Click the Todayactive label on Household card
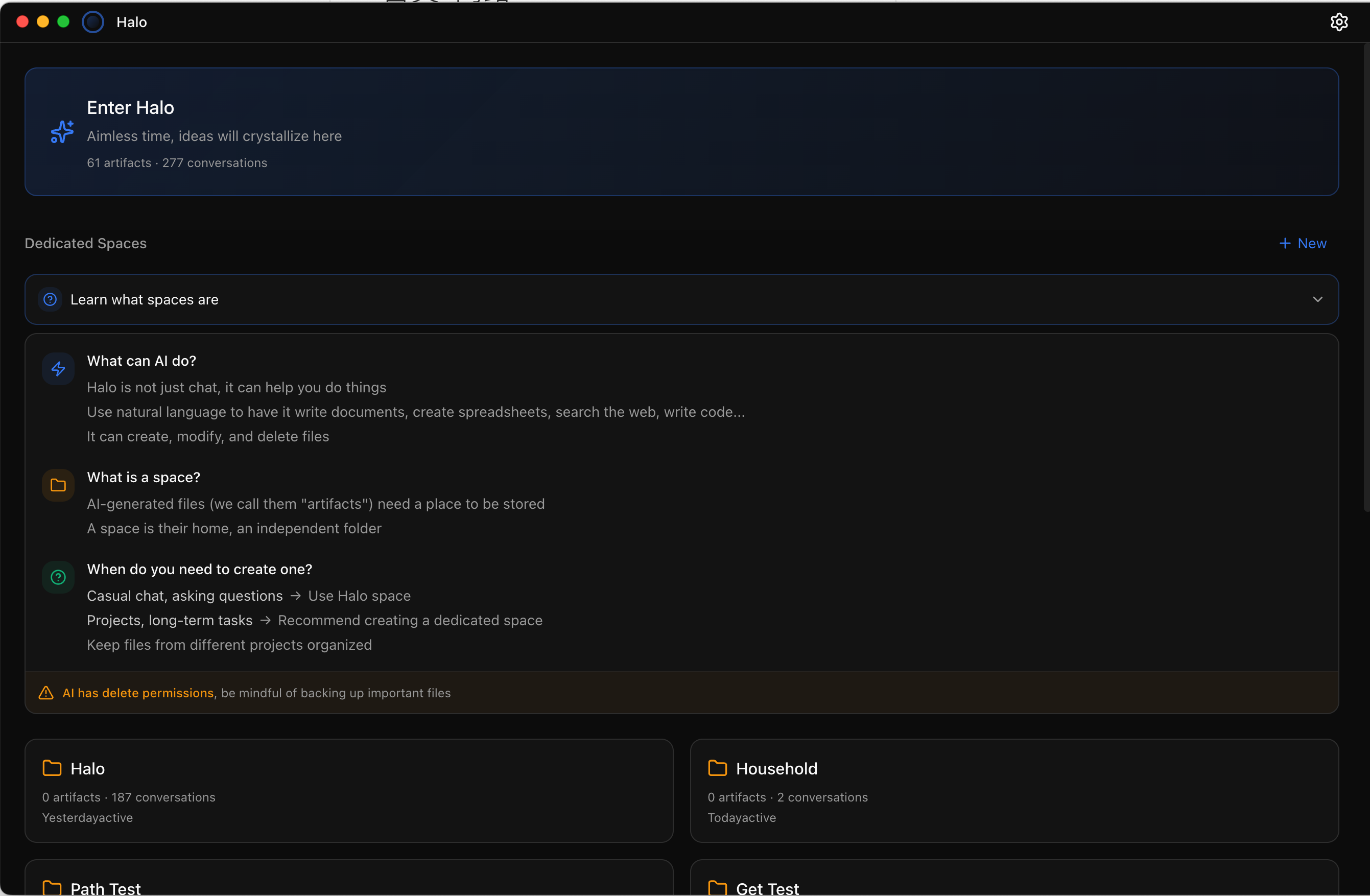Viewport: 1370px width, 896px height. [742, 818]
